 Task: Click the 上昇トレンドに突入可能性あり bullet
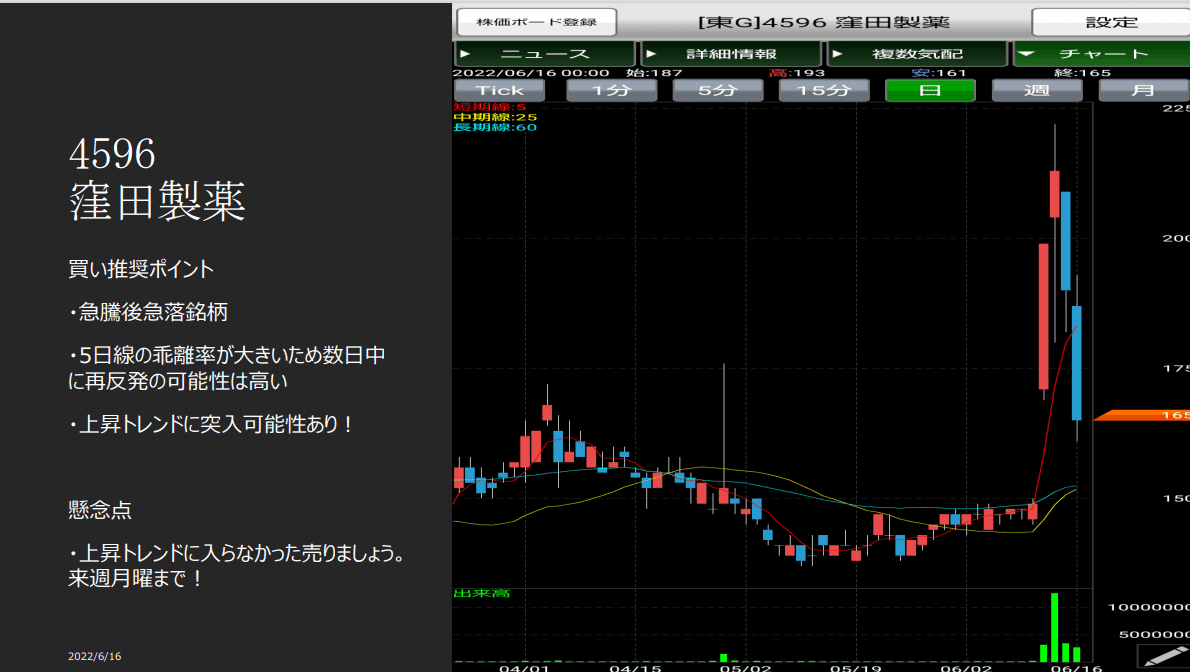tap(212, 424)
